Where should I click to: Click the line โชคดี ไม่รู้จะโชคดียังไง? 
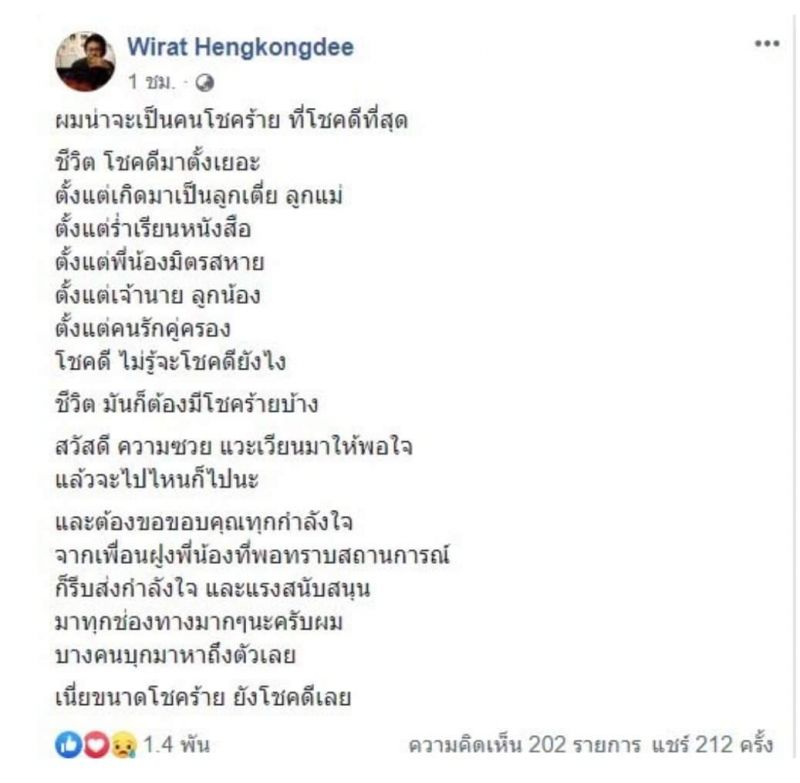coord(170,362)
